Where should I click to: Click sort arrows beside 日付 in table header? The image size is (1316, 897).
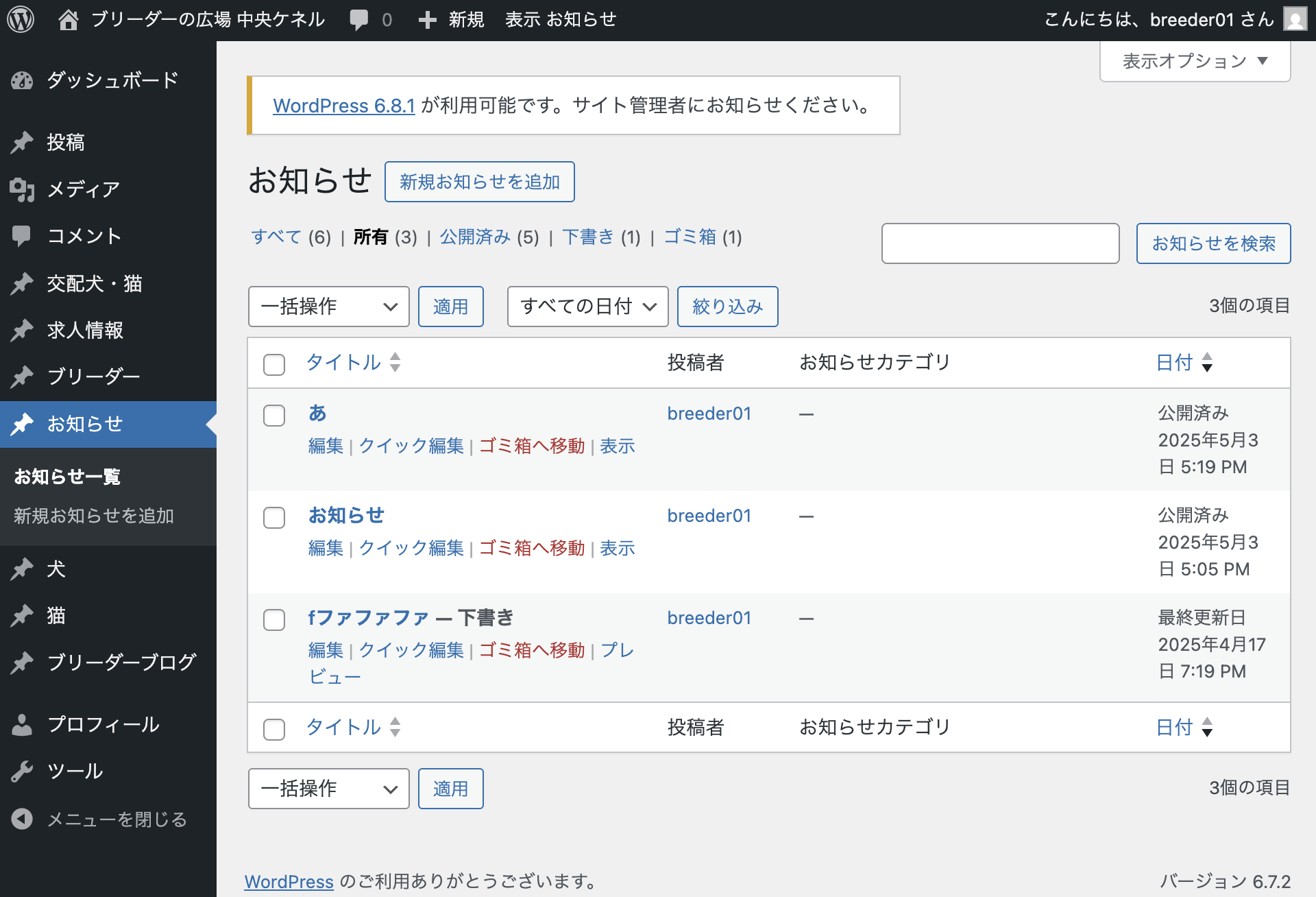point(1208,362)
